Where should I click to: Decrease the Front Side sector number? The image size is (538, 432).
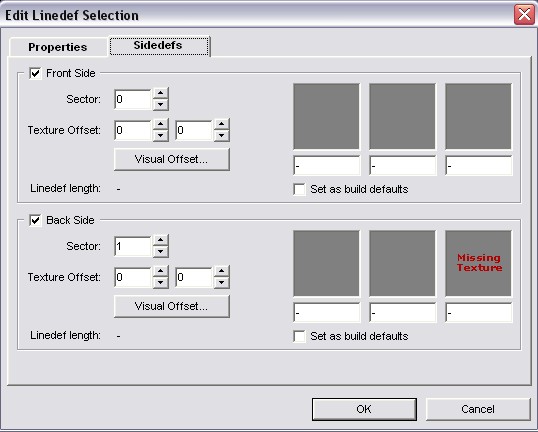pyautogui.click(x=161, y=105)
